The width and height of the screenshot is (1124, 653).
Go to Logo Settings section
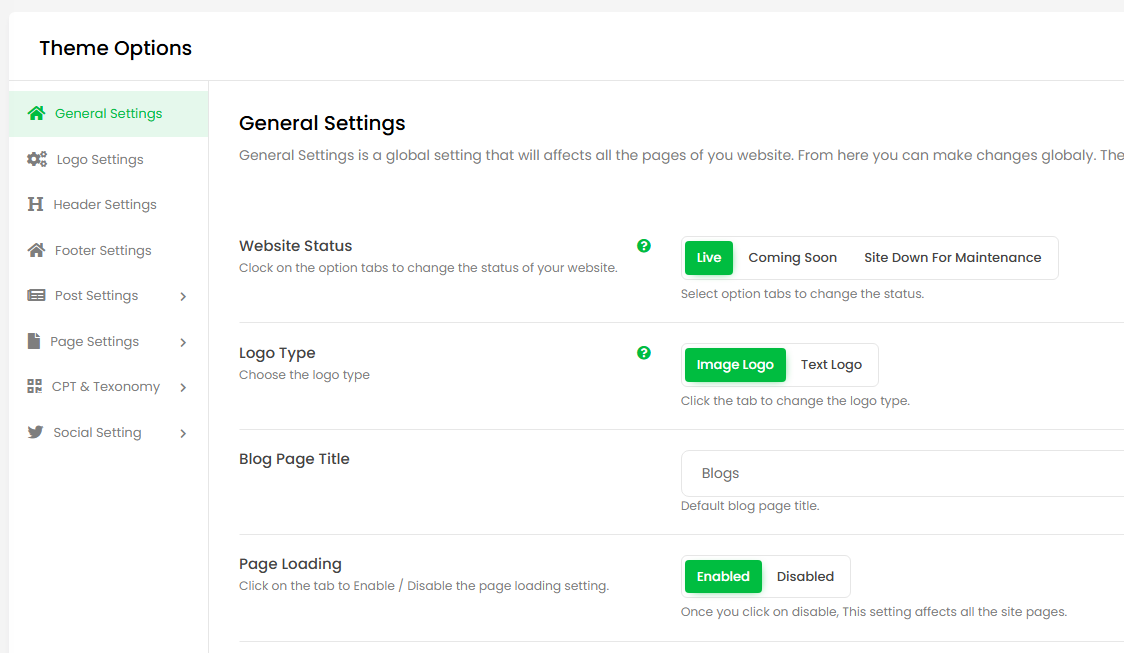point(100,159)
